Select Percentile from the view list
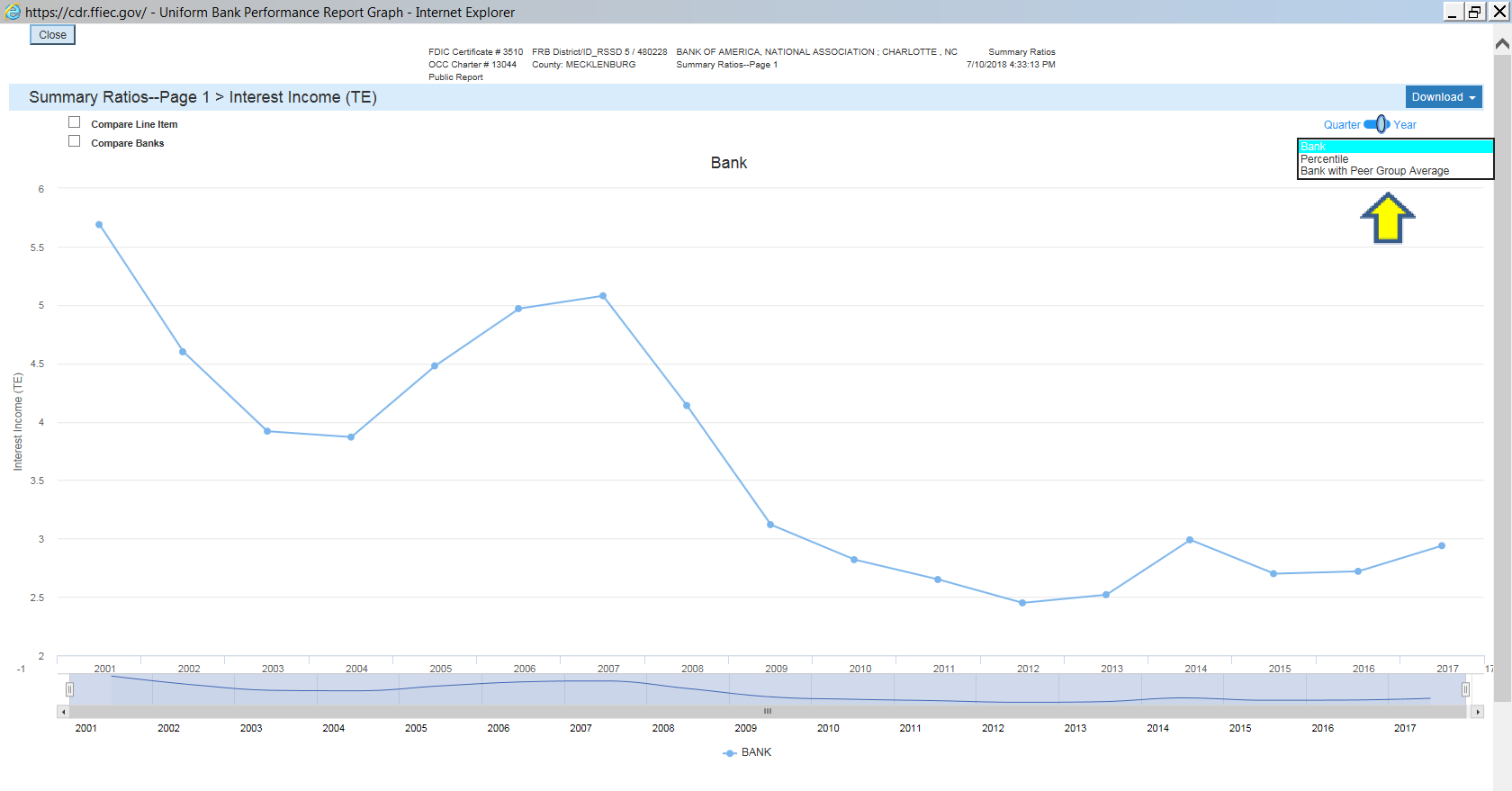This screenshot has width=1512, height=791. 1324,159
